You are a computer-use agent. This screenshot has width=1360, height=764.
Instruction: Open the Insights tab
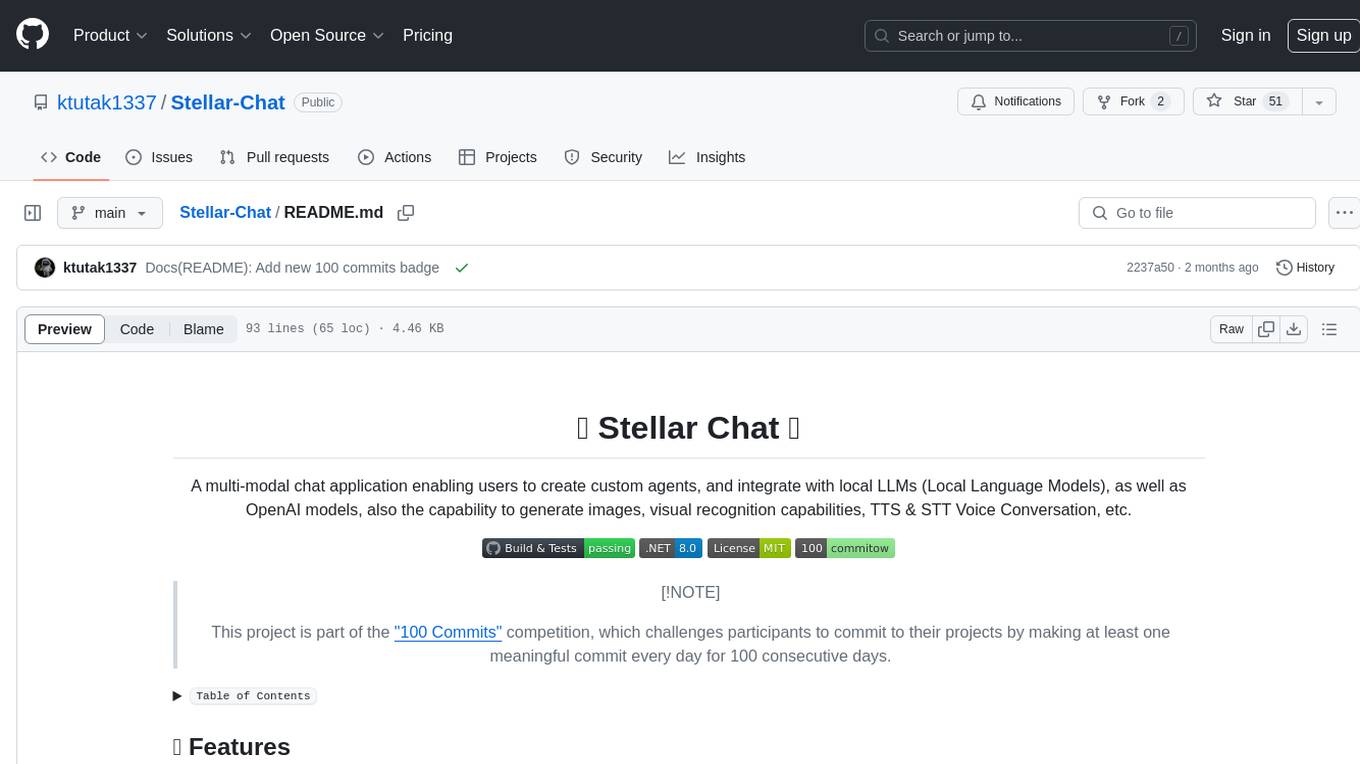click(707, 157)
